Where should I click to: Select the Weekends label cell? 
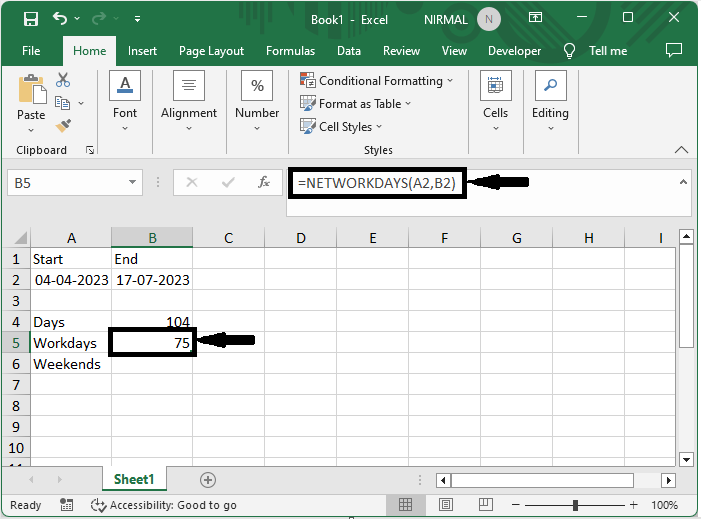click(x=71, y=364)
